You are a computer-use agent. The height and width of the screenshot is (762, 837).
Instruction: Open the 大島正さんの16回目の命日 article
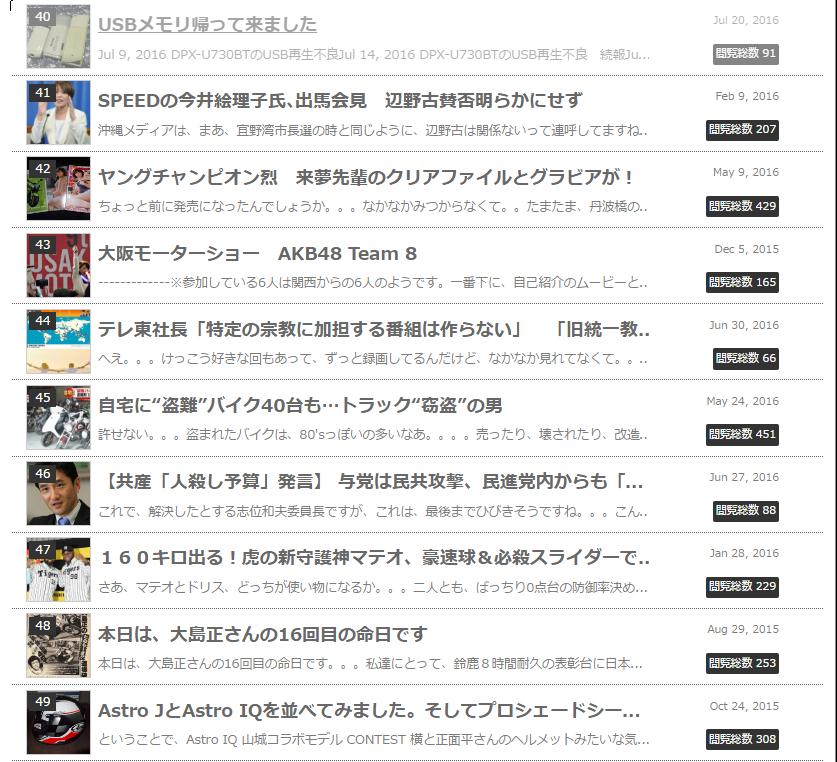[263, 634]
